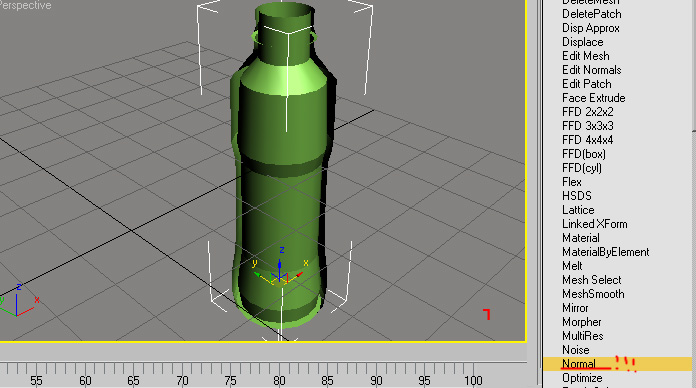Select the FFD 4x4x4 modifier
Viewport: 696px width, 388px height.
coord(588,140)
